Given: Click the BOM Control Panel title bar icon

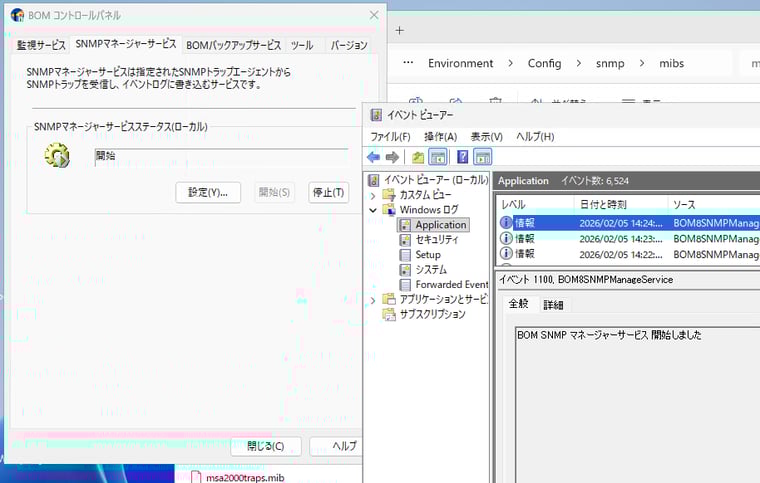Looking at the screenshot, I should coord(17,15).
